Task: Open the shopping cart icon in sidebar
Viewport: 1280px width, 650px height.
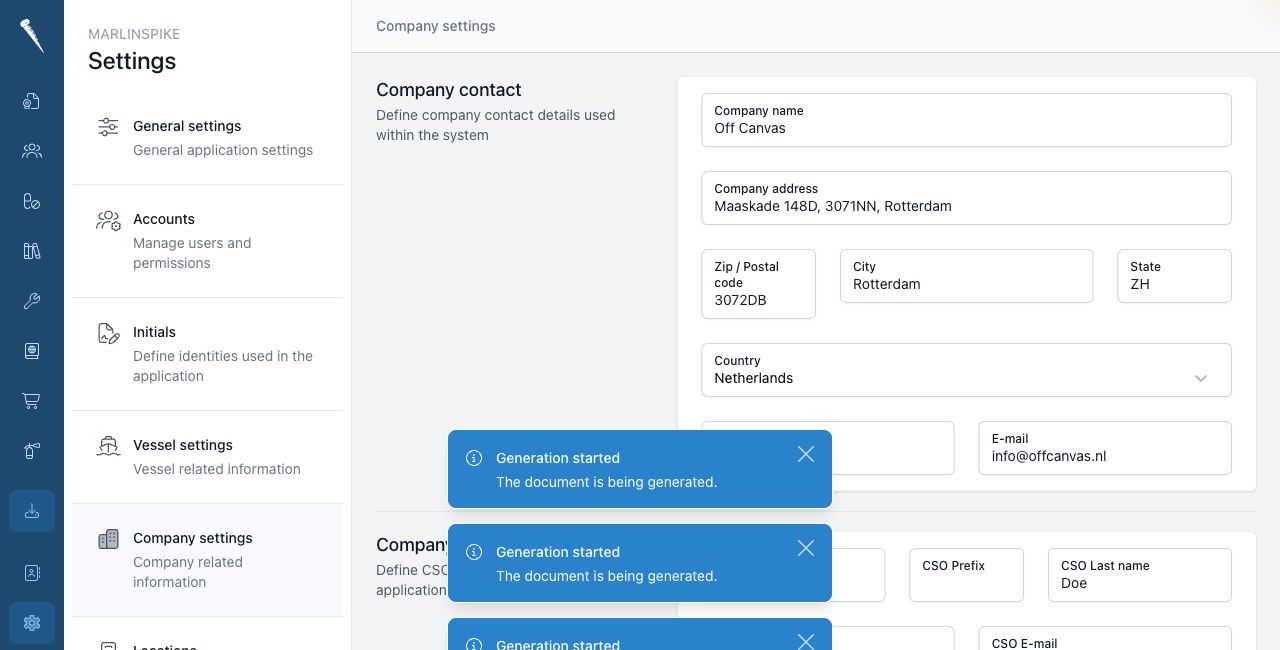Action: (32, 401)
